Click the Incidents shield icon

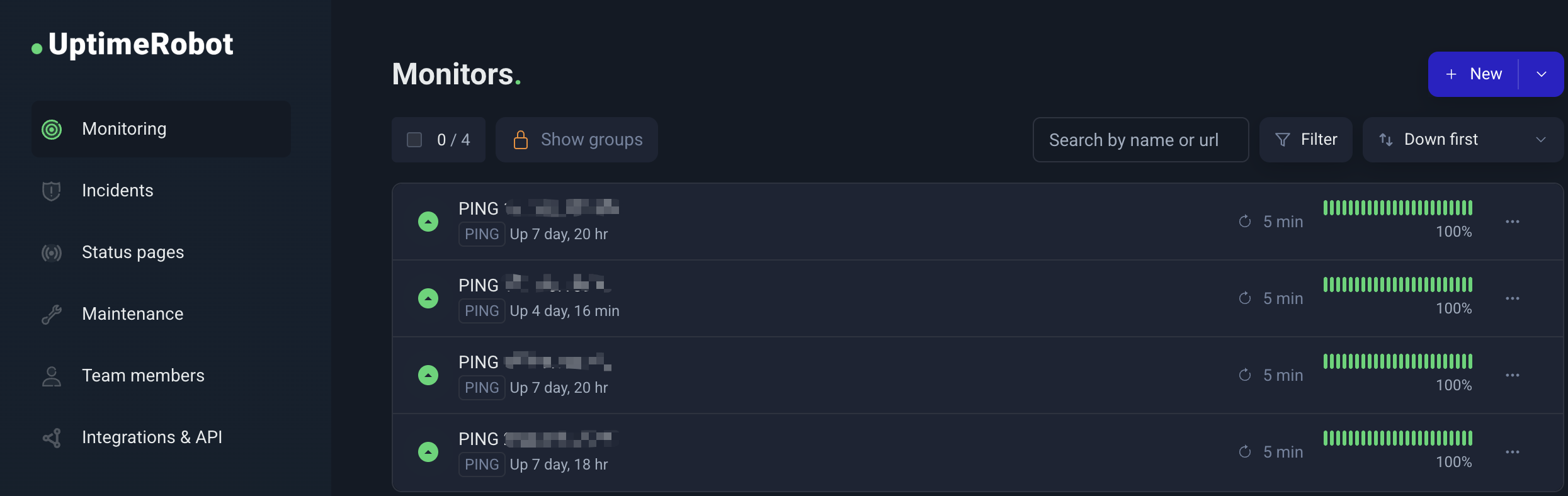[52, 191]
